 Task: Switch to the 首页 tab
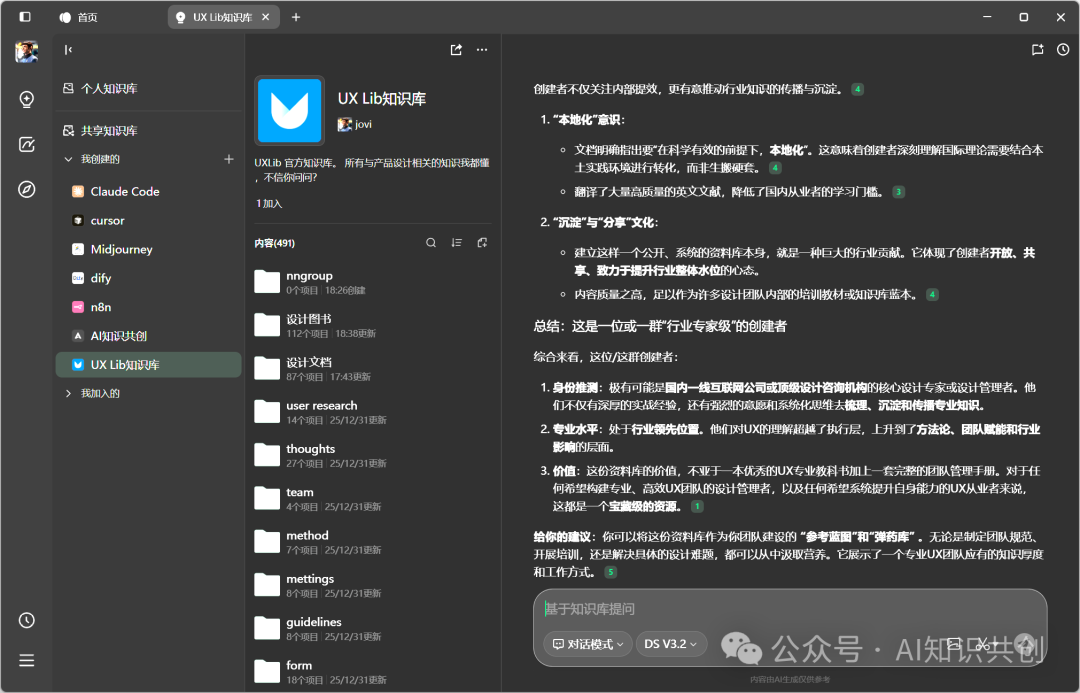click(x=79, y=17)
